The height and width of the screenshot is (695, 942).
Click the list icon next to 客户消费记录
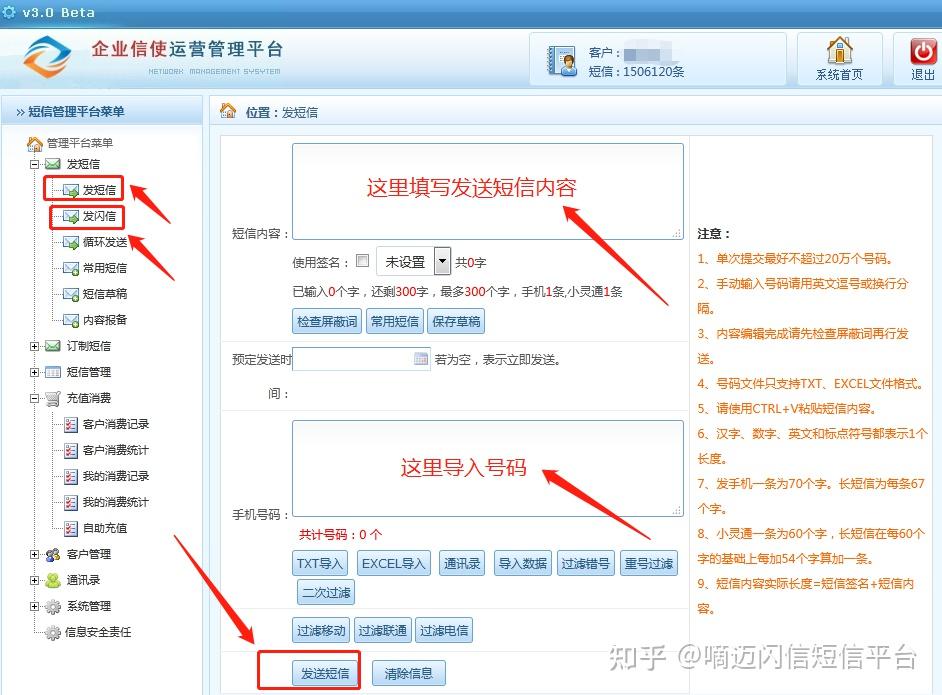71,425
